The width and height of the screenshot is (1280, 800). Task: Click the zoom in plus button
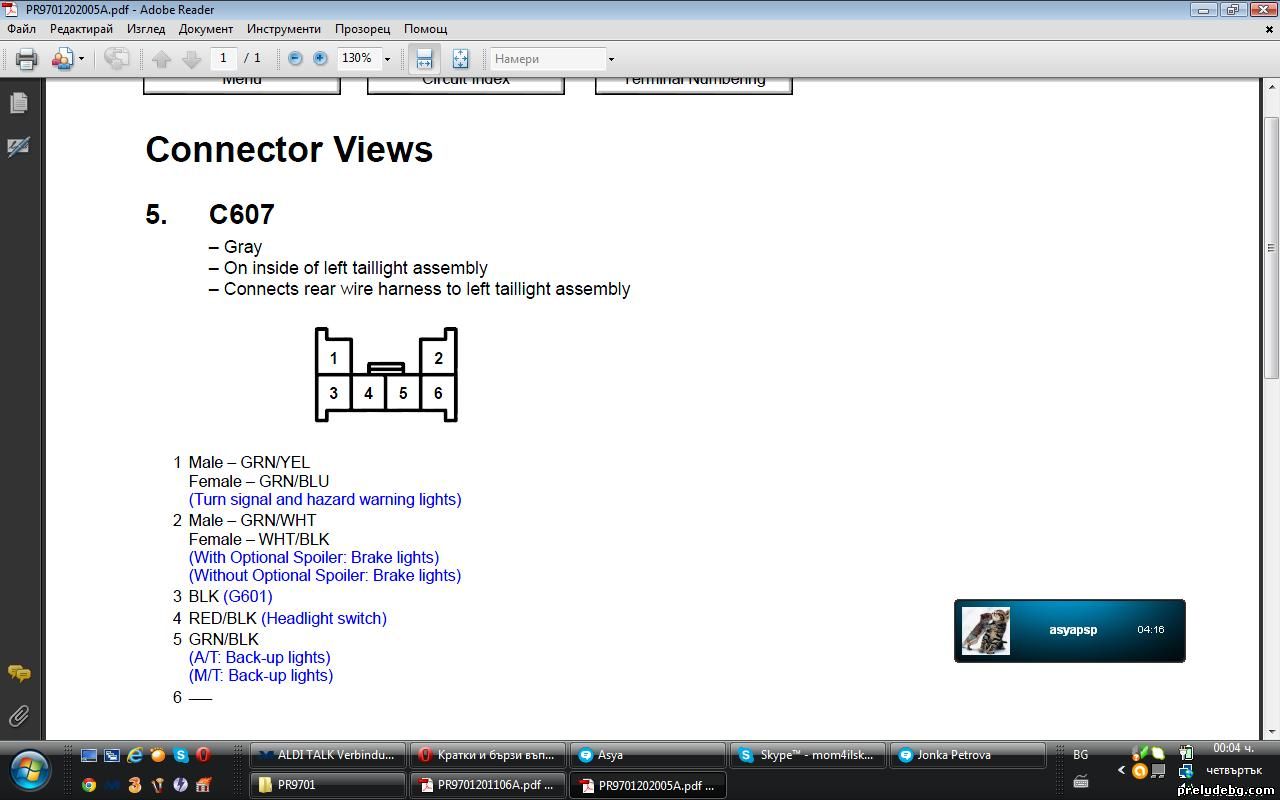[x=320, y=59]
